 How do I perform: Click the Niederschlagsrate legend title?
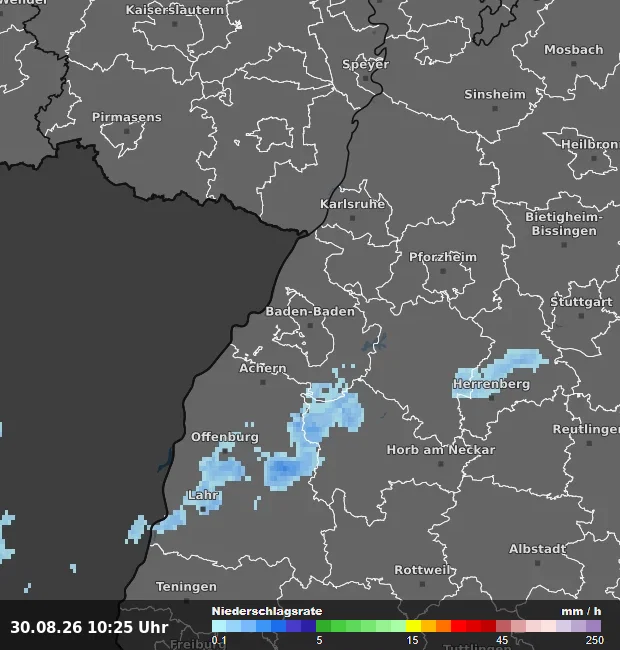[x=267, y=611]
